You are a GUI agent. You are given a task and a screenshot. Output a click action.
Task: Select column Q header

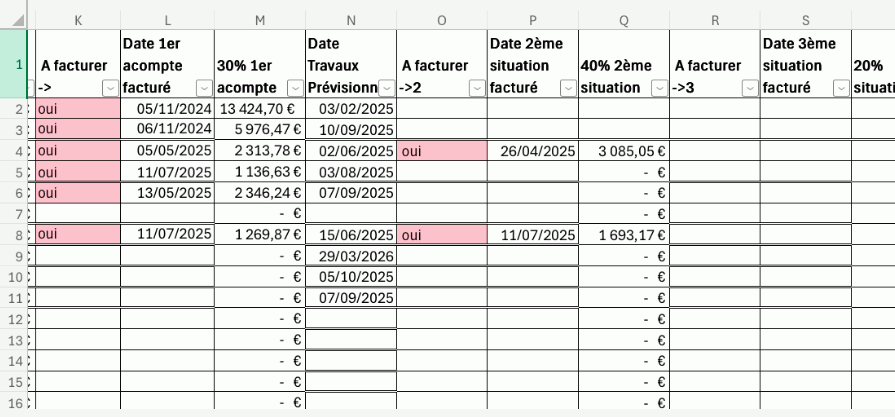coord(624,19)
